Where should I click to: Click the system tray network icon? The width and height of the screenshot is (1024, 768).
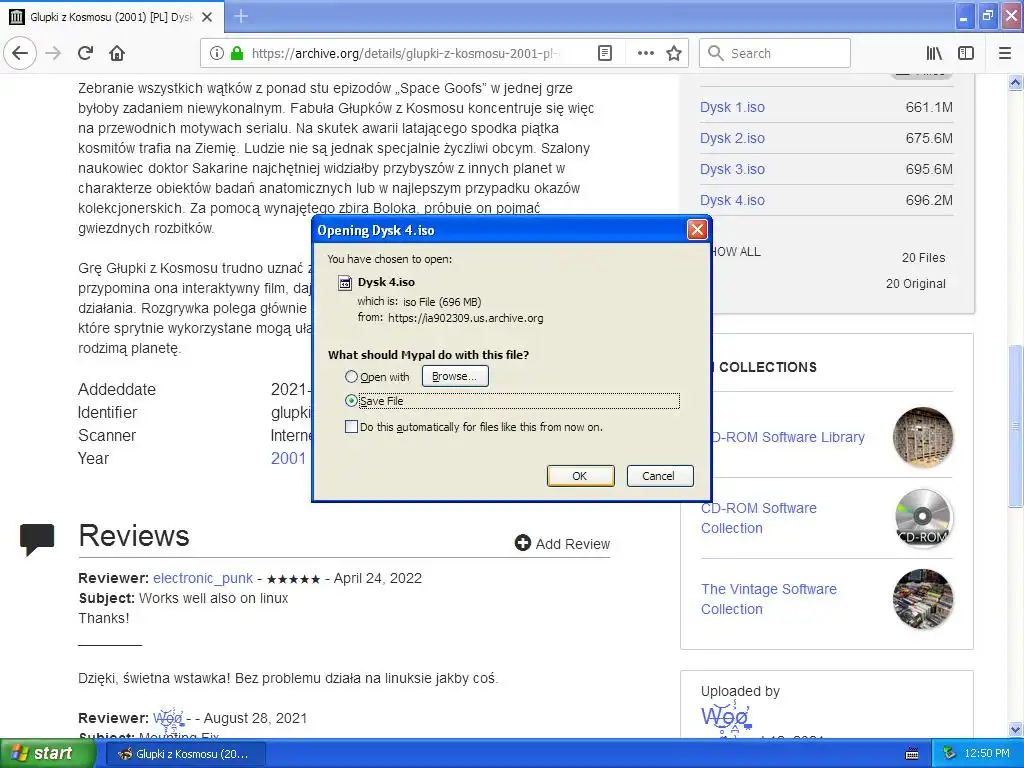point(950,754)
